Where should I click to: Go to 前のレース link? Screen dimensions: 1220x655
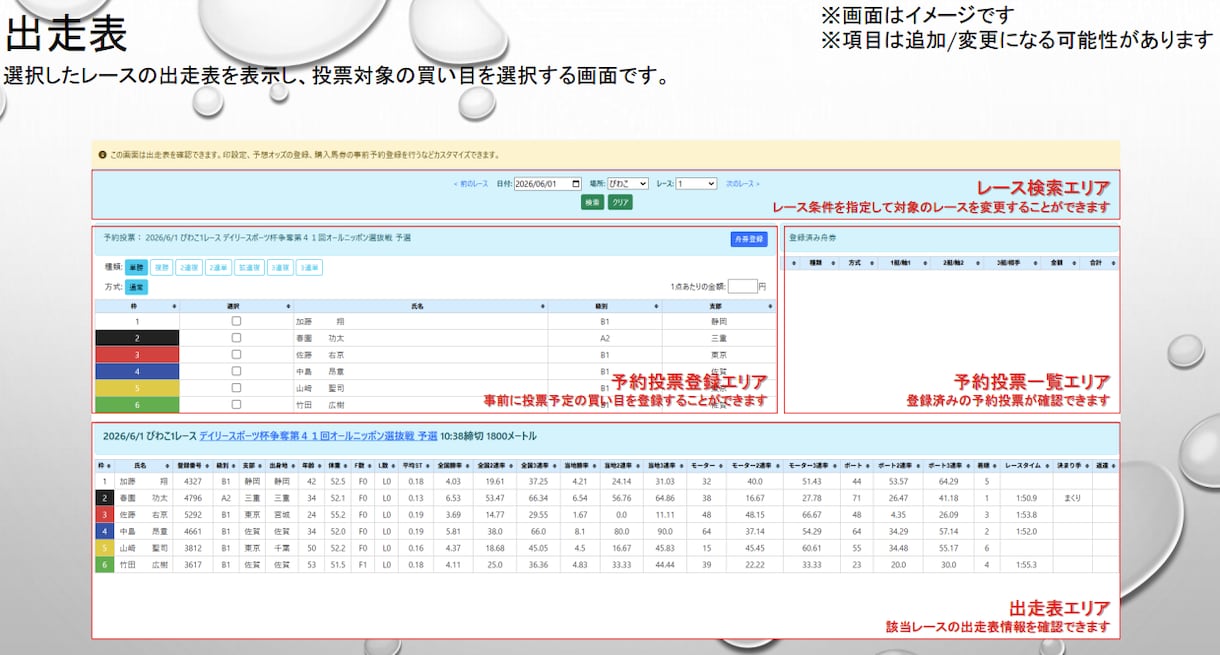(x=470, y=184)
